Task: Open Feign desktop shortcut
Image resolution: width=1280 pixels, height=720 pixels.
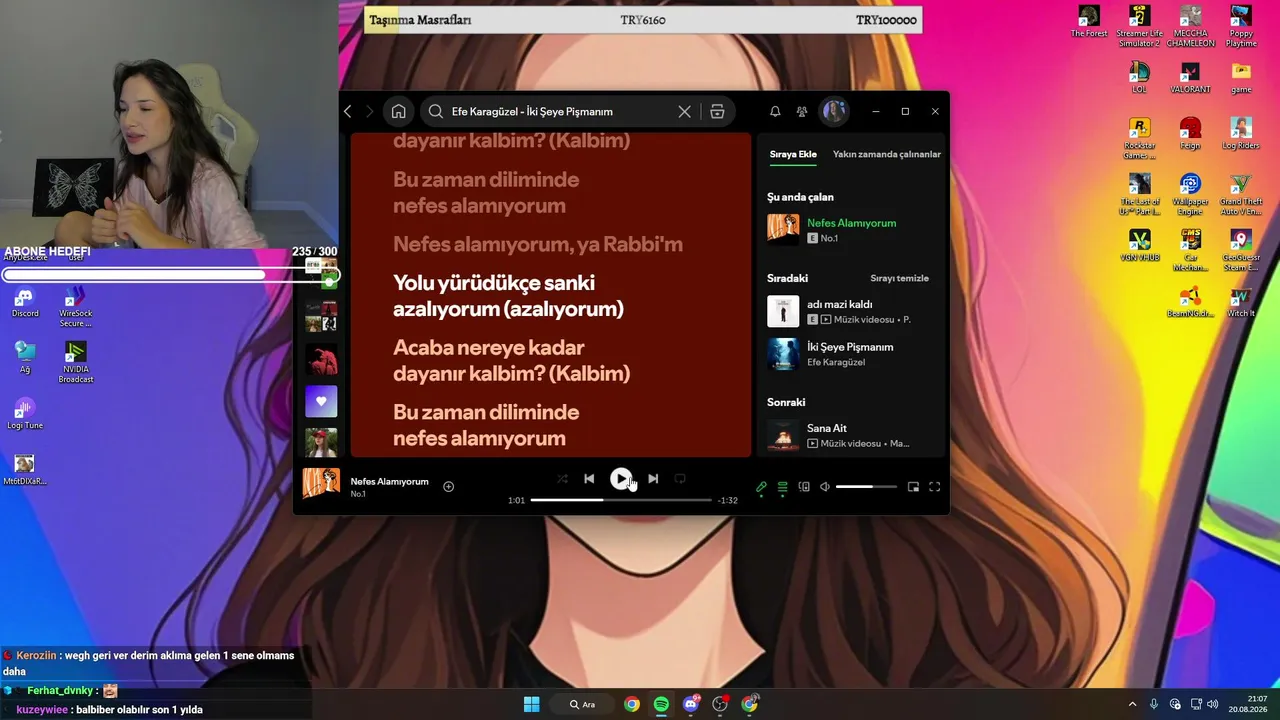Action: tap(1190, 133)
